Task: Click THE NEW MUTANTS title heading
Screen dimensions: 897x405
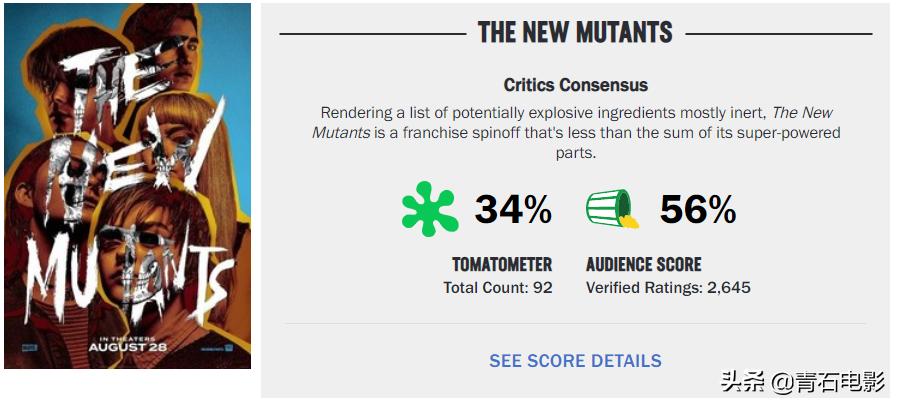Action: pos(575,33)
